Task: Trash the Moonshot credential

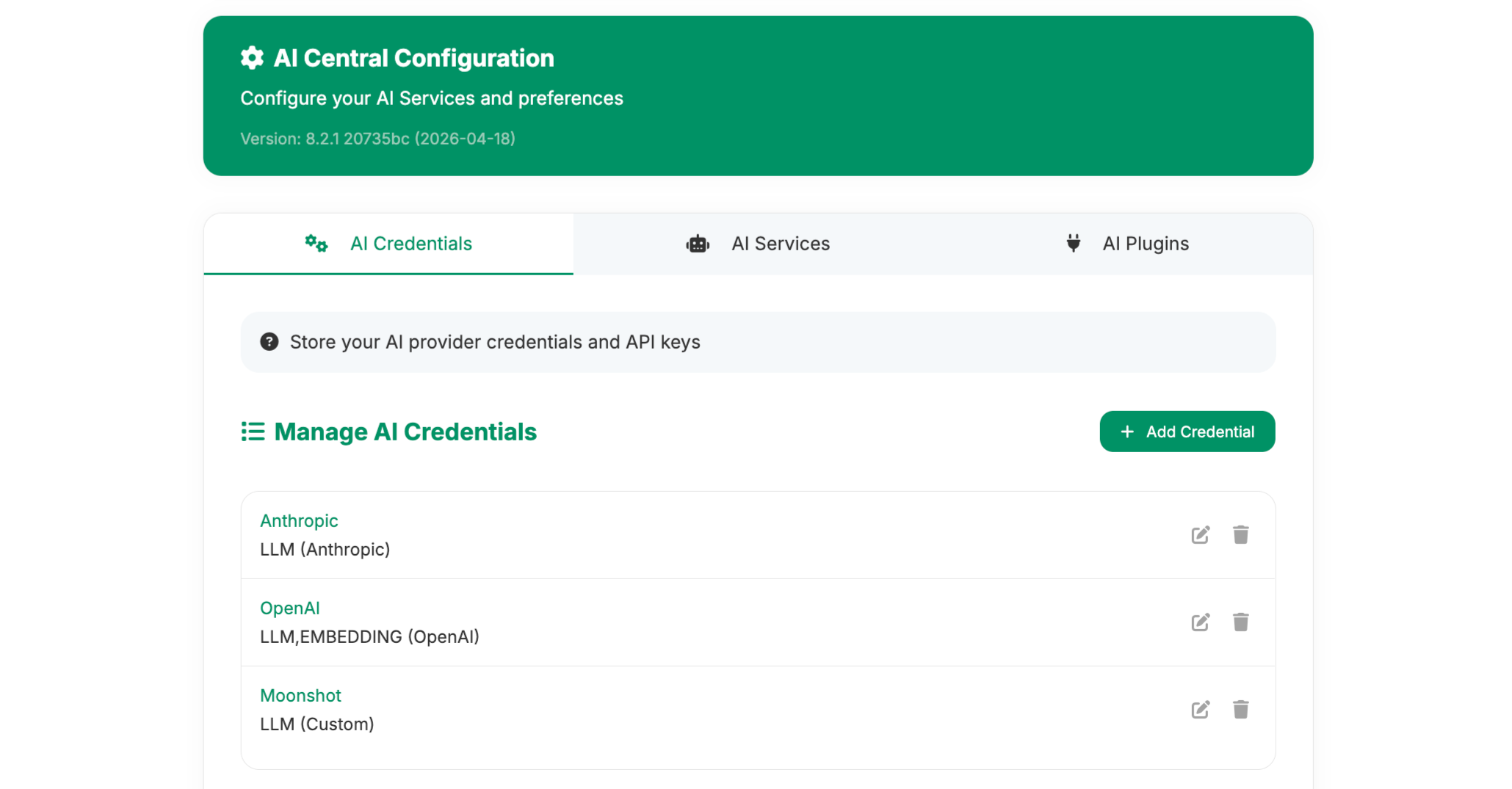Action: point(1240,710)
